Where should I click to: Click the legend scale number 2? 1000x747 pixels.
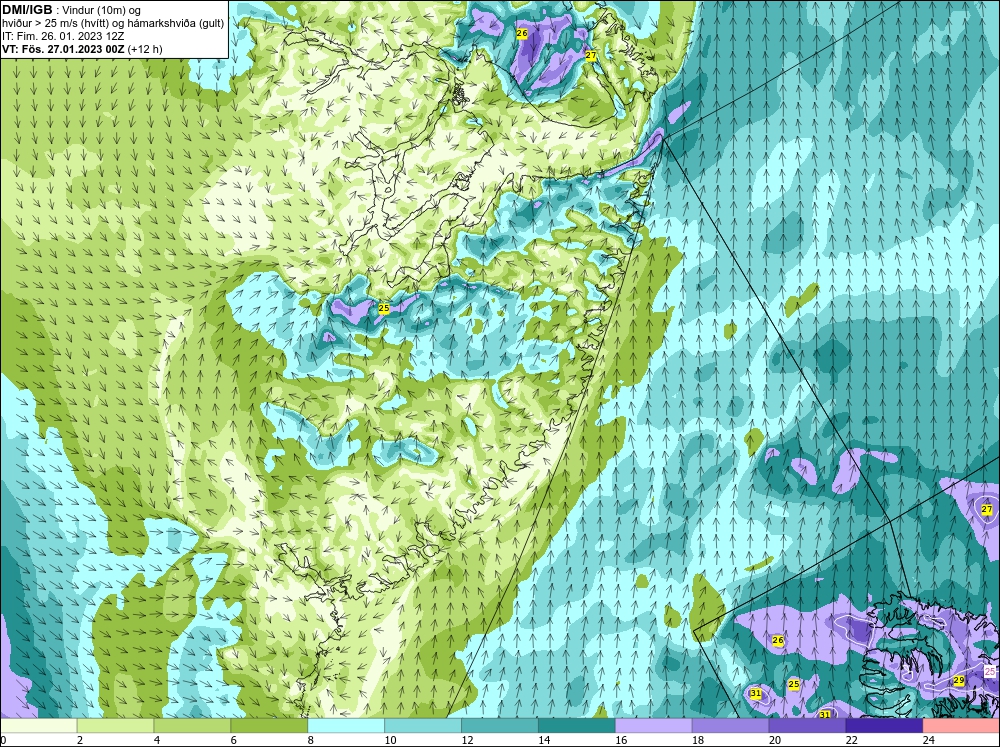pyautogui.click(x=80, y=740)
